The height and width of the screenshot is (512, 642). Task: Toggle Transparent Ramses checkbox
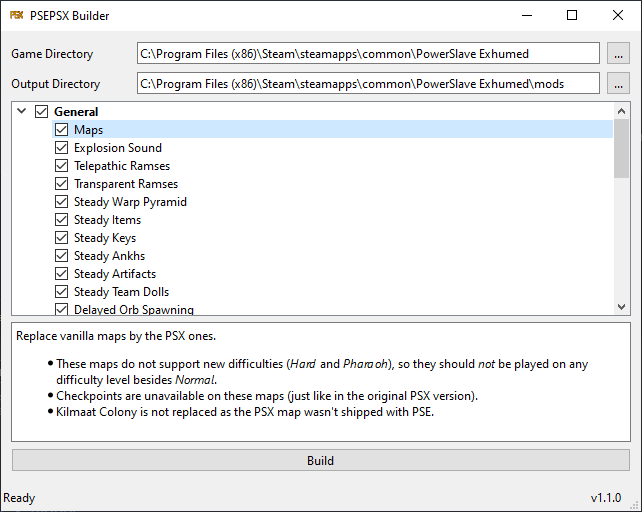(x=62, y=184)
